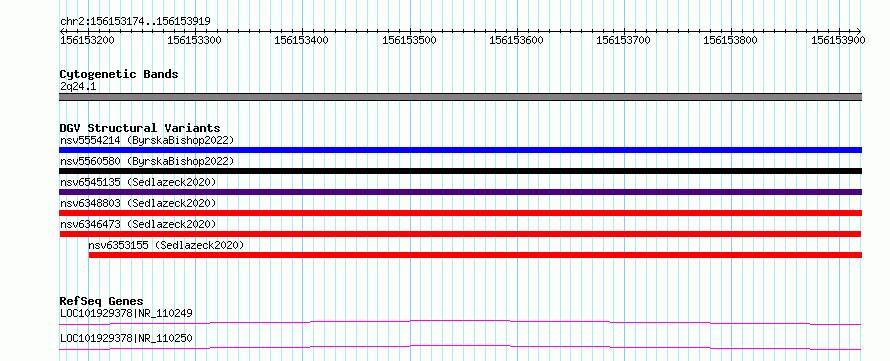Open variant label nsv6353155 (Sedlazeck2020)
This screenshot has width=890, height=361.
(166, 245)
